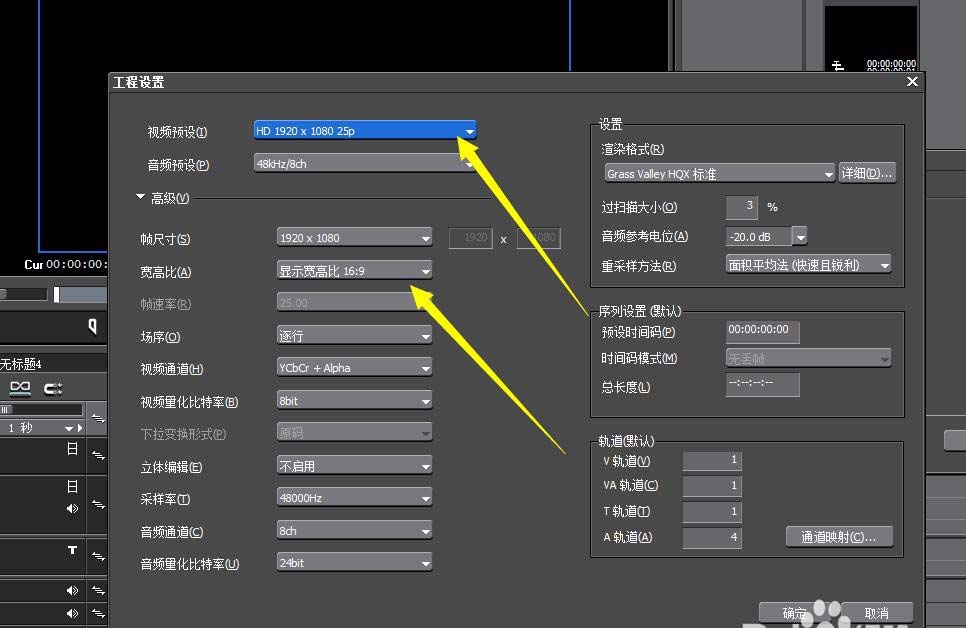This screenshot has height=628, width=966.
Task: Open the 音频预设 dropdown 48kHz/8ch
Action: pos(365,163)
